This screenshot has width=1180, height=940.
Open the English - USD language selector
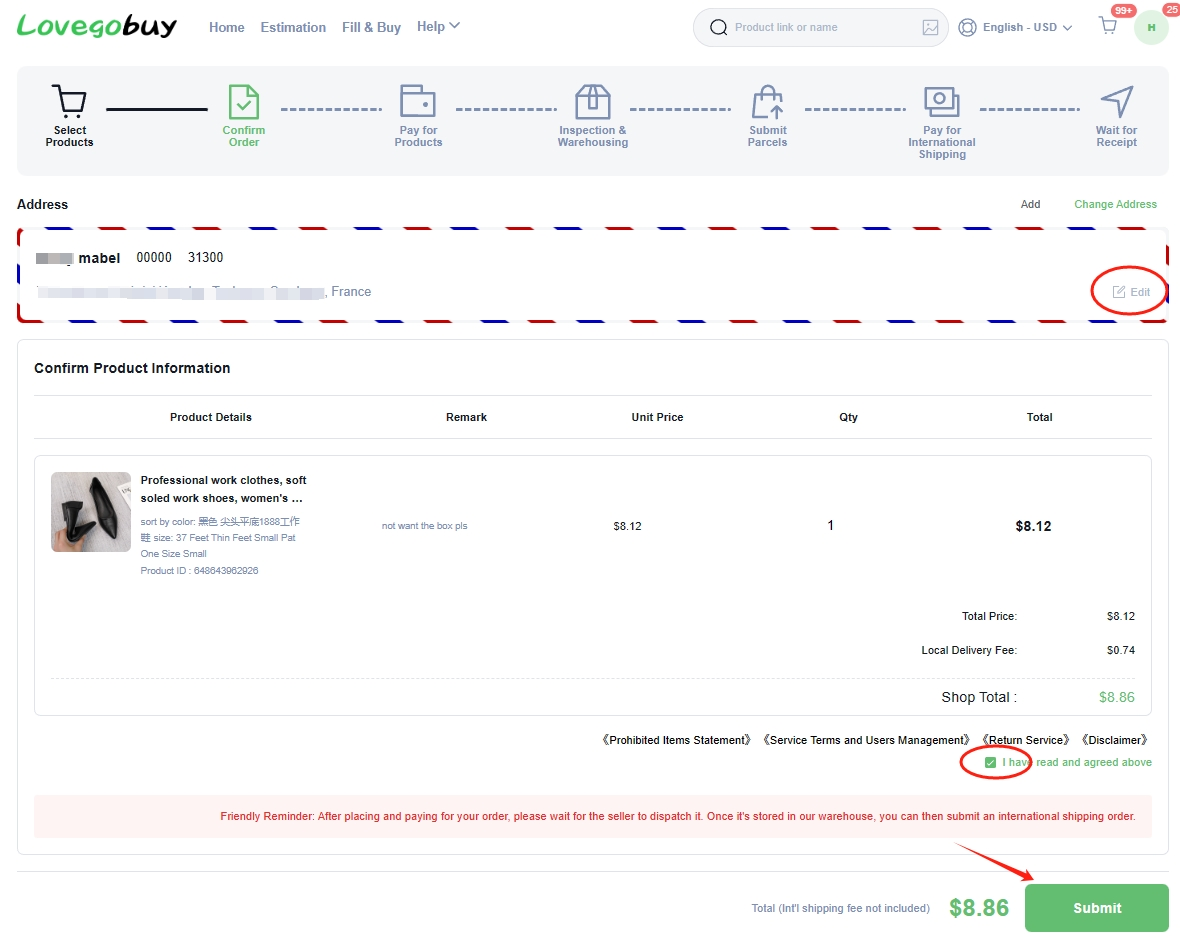[x=1015, y=27]
